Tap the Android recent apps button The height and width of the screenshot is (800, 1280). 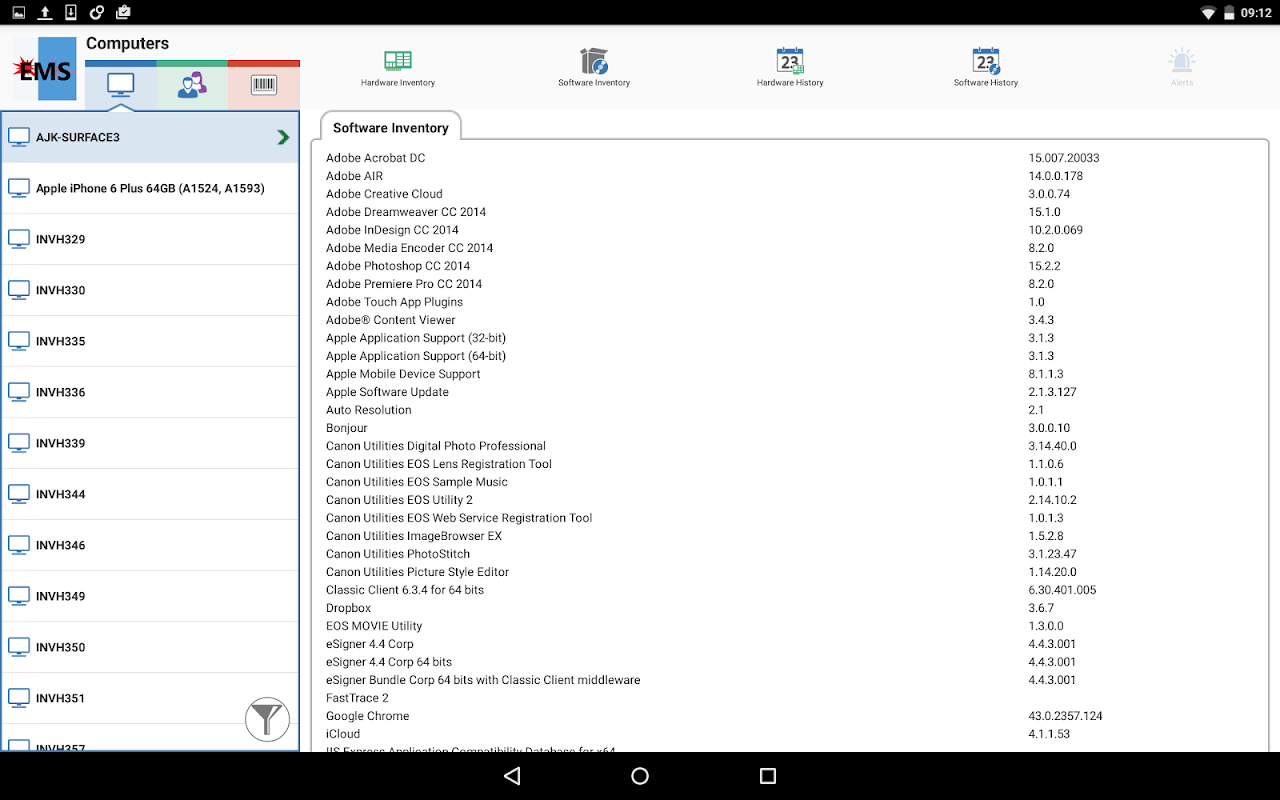click(768, 776)
